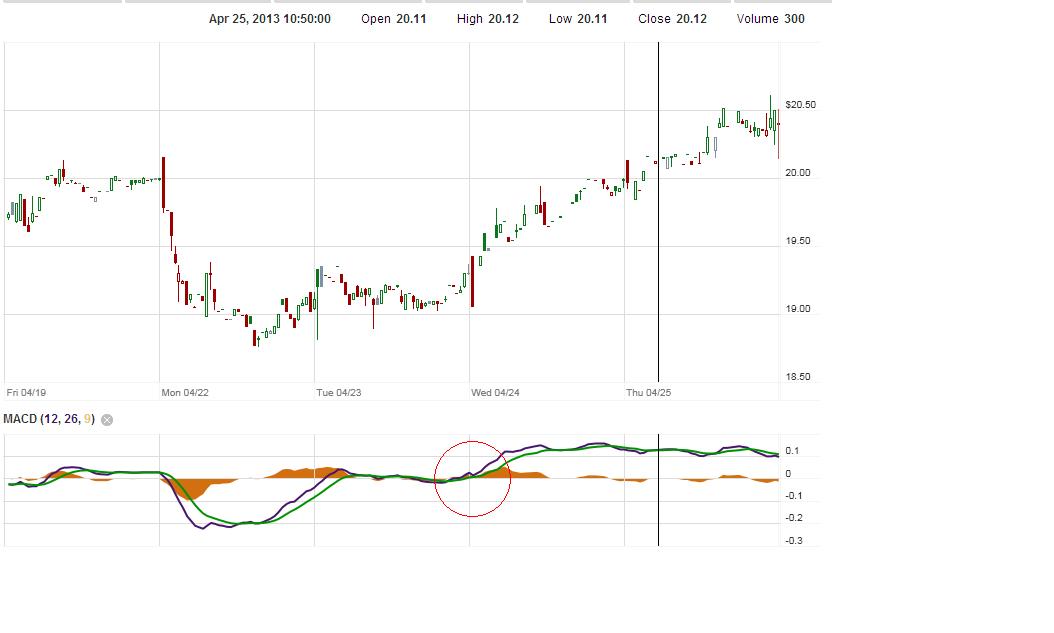Select the Fri 04/19 date label
This screenshot has width=1054, height=633.
tap(26, 392)
